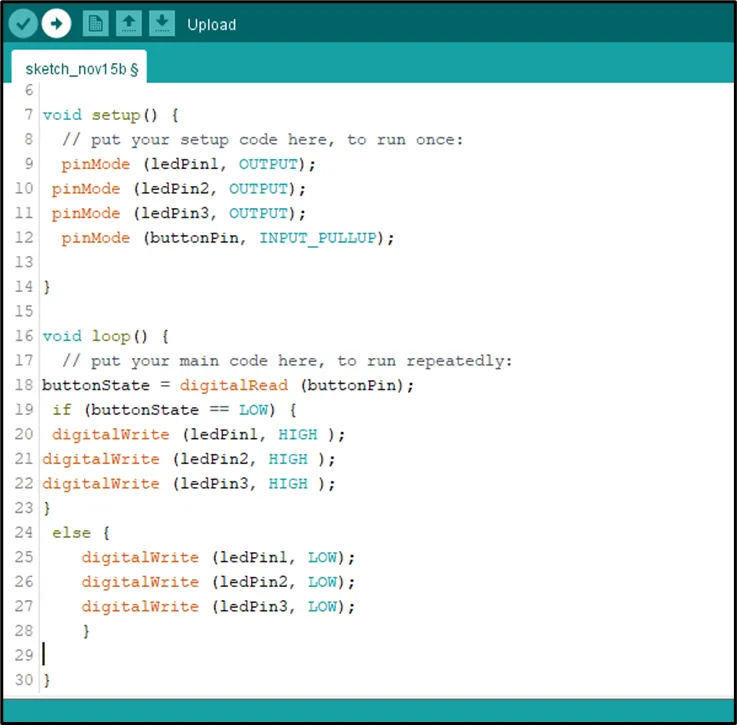Select the sketch_nov15b tab

click(x=79, y=69)
